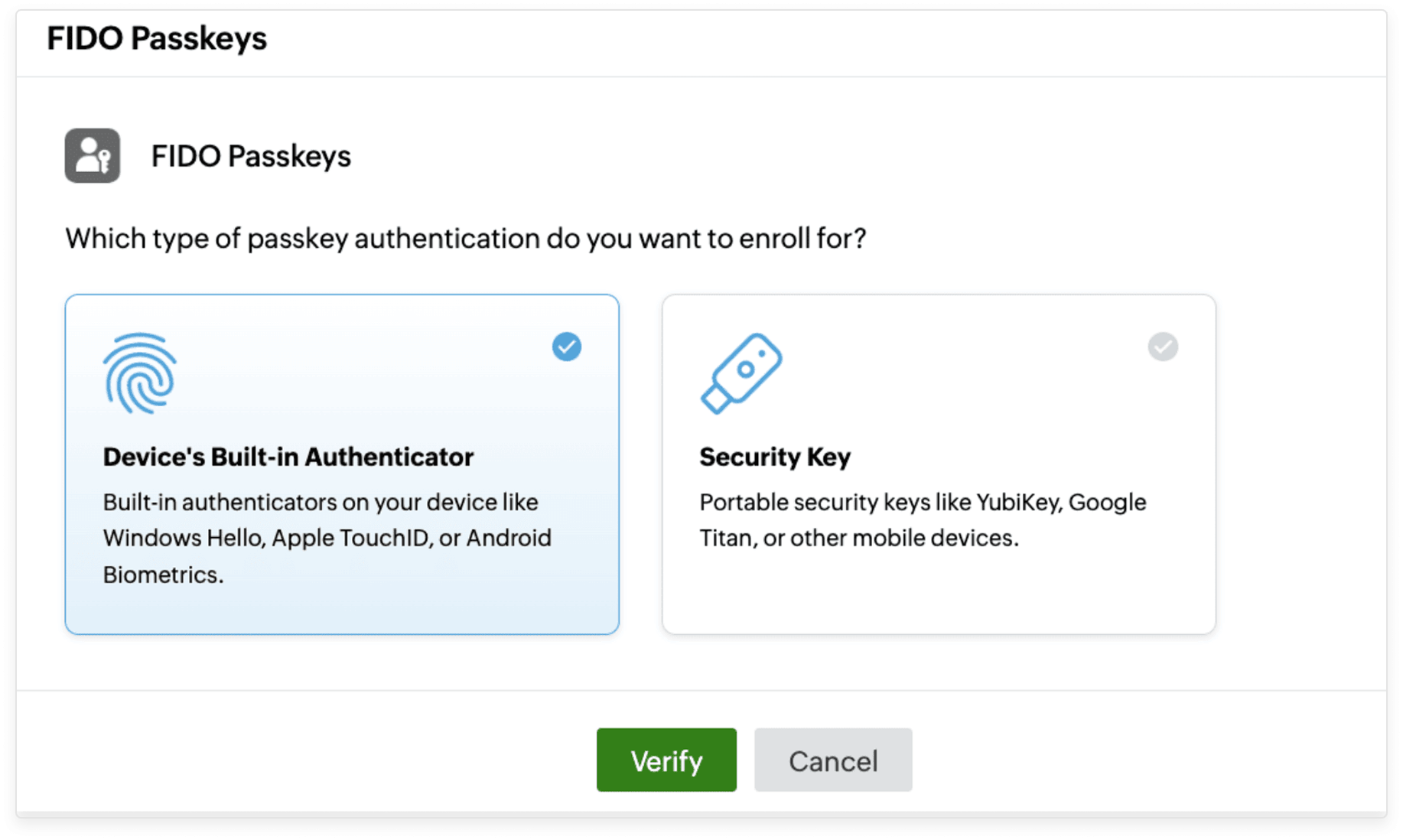Click the "Portable security keys like YubiKey" line
The height and width of the screenshot is (840, 1403).
click(923, 502)
